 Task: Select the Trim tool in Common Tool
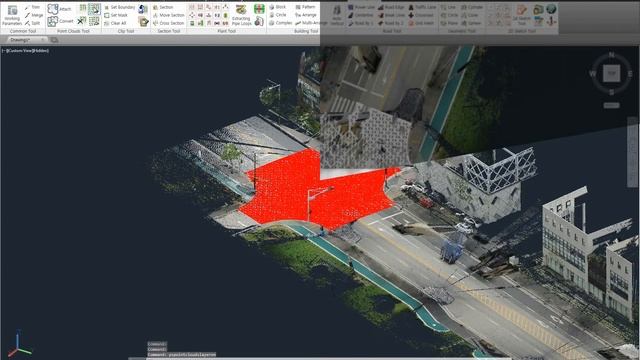tap(32, 7)
